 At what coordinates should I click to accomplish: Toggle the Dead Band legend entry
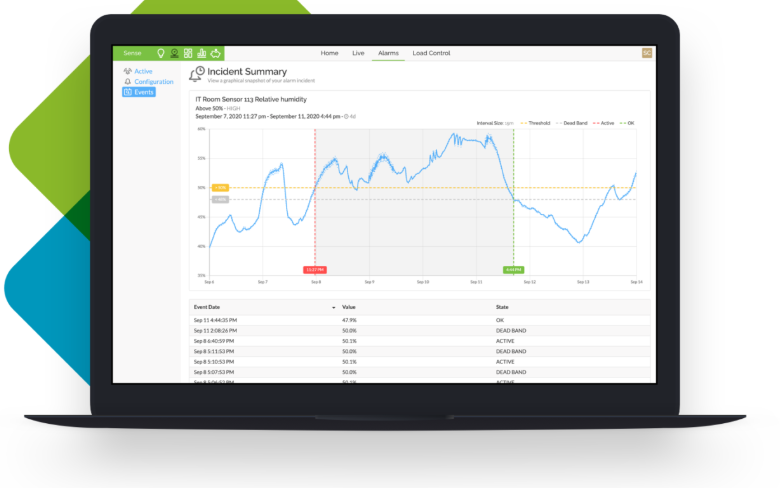click(572, 123)
